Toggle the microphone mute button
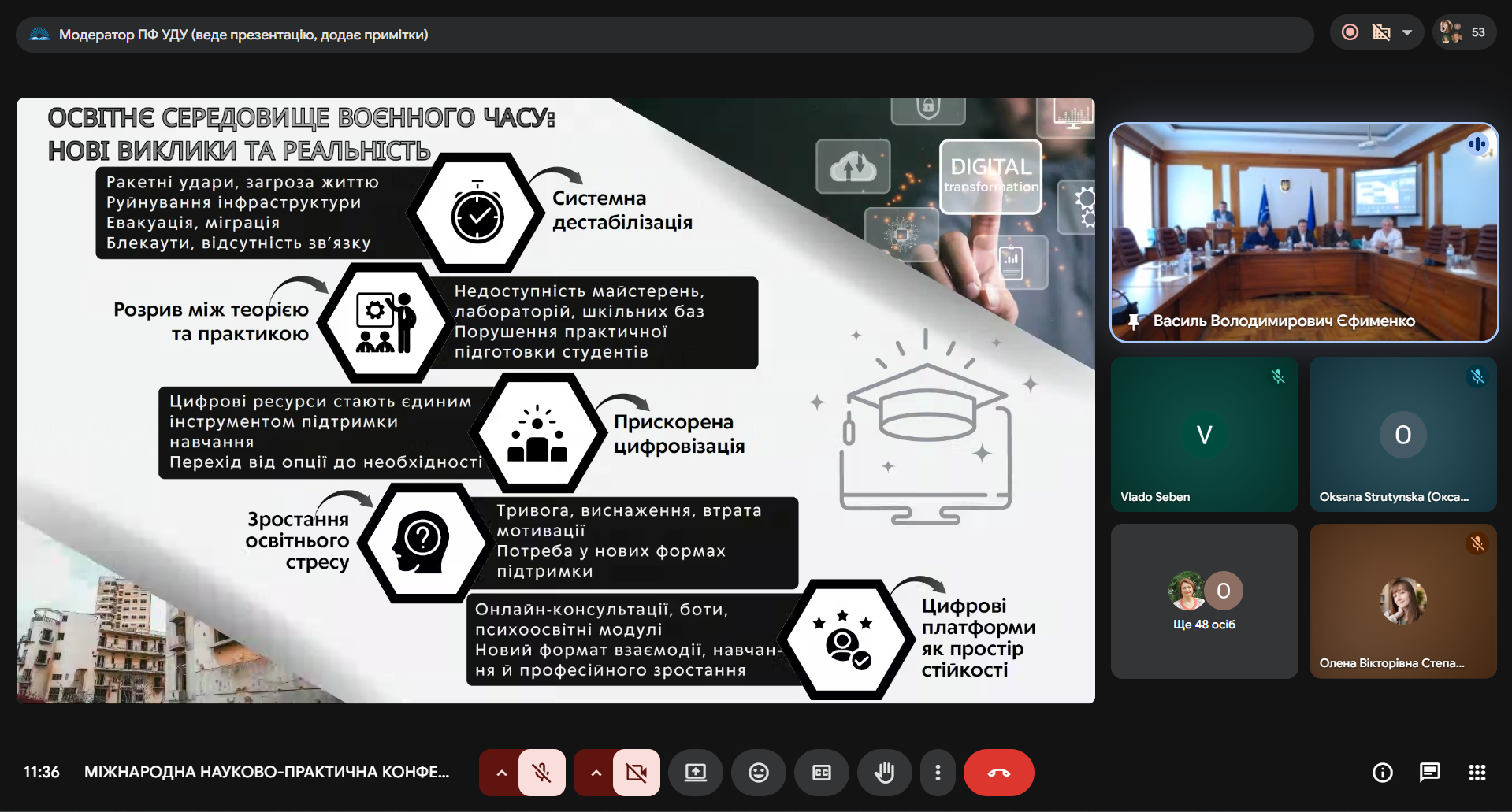The width and height of the screenshot is (1512, 812). point(542,773)
